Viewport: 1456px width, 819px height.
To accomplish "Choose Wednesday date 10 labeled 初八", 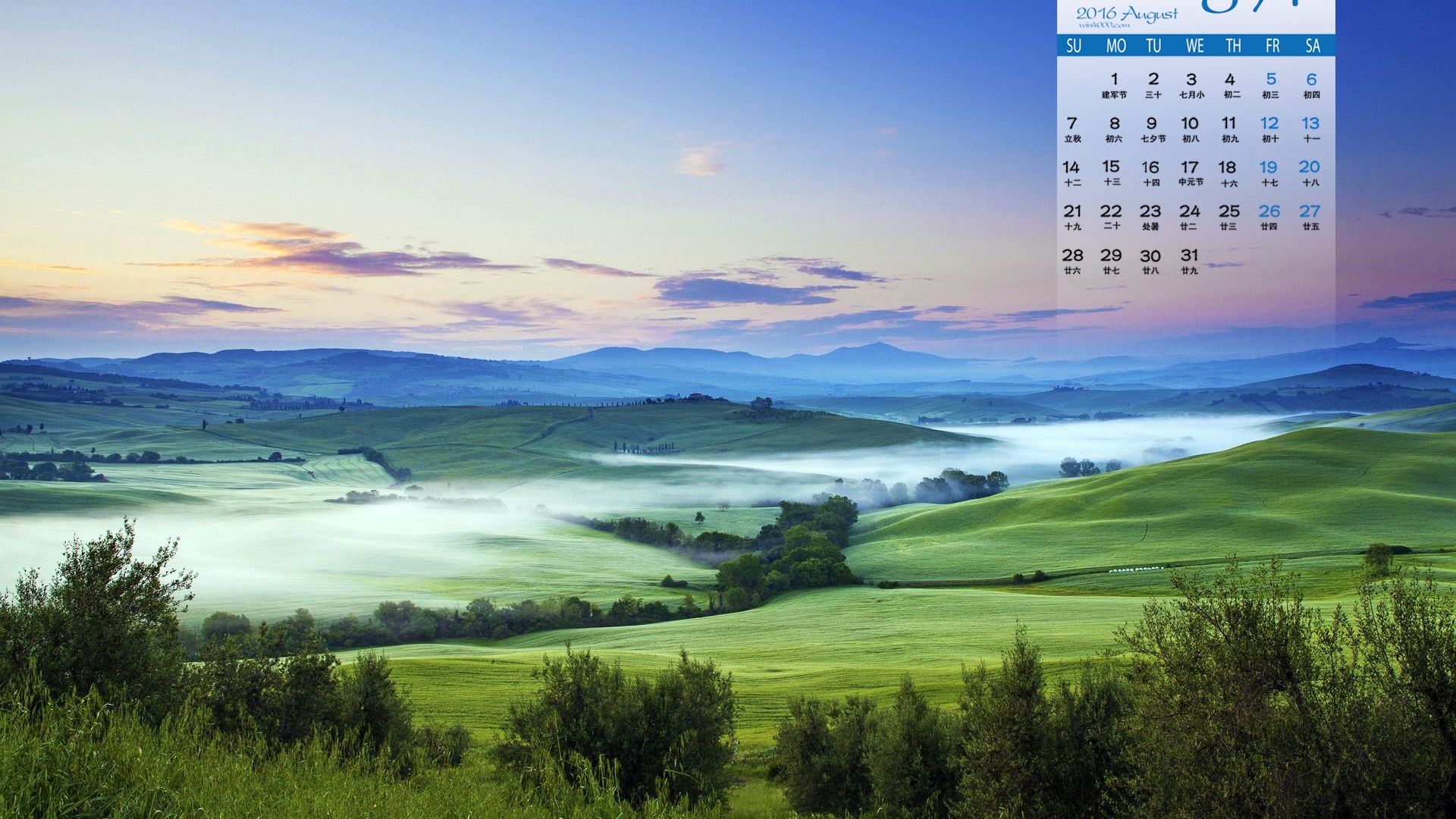I will click(x=1191, y=130).
